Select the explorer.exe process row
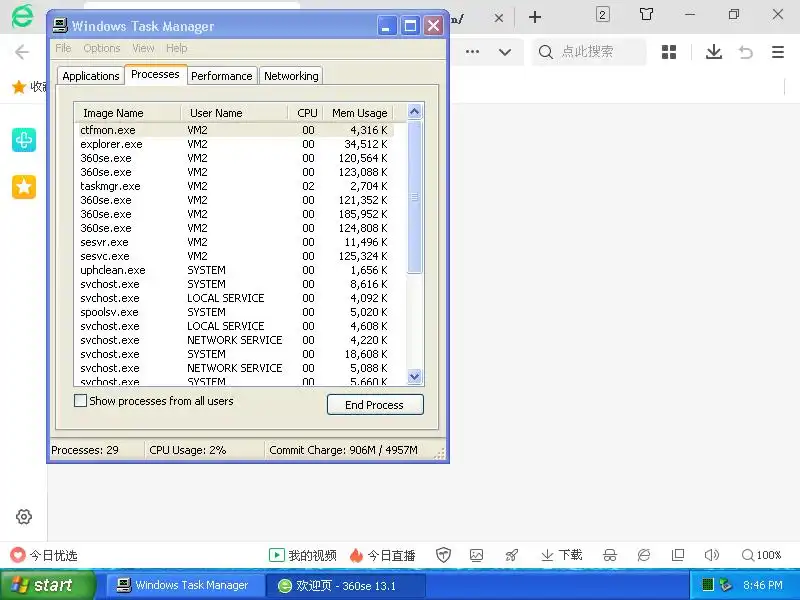This screenshot has width=800, height=600. pos(235,144)
